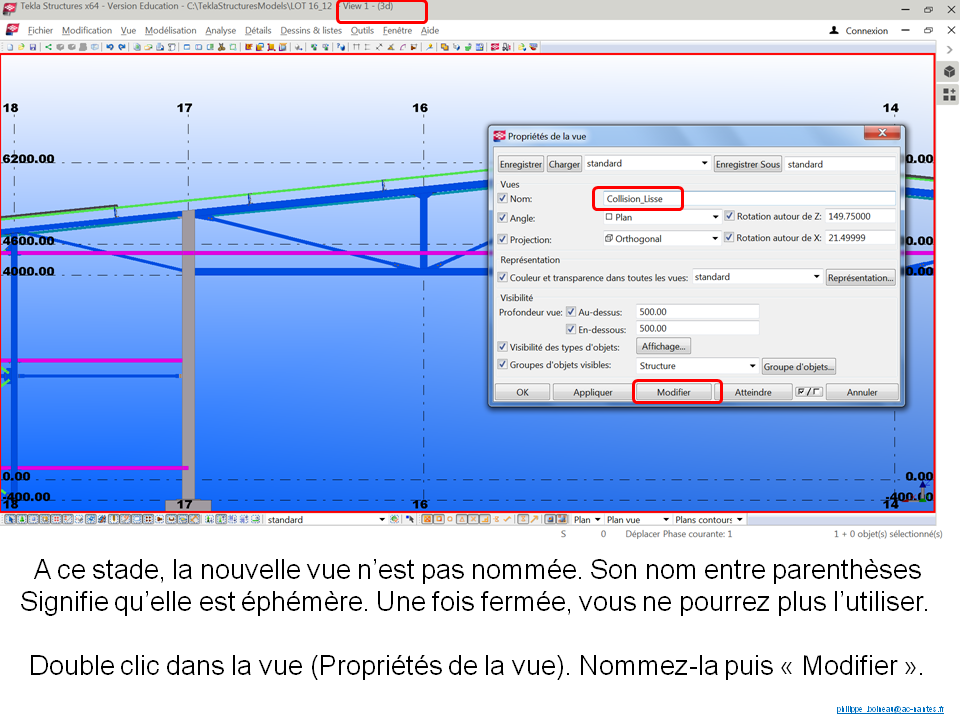Open the Outils menu

[x=362, y=30]
